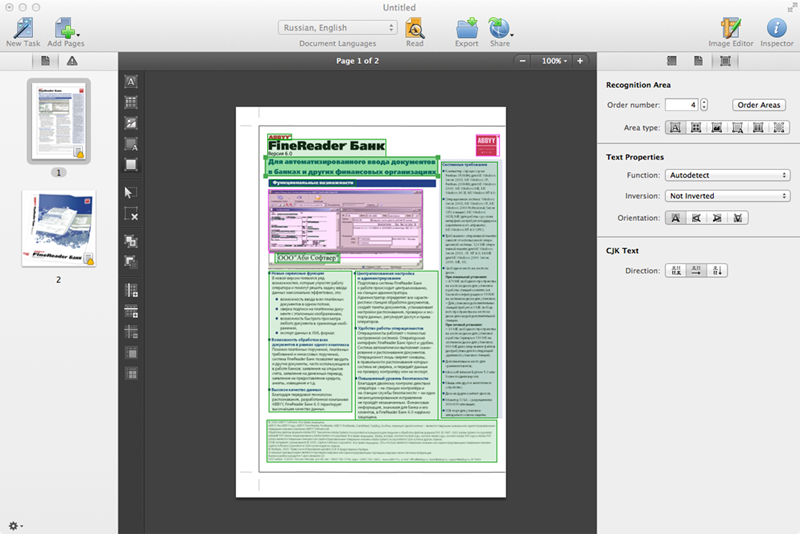Select the Add Area Part tool
800x534 pixels.
point(131,241)
